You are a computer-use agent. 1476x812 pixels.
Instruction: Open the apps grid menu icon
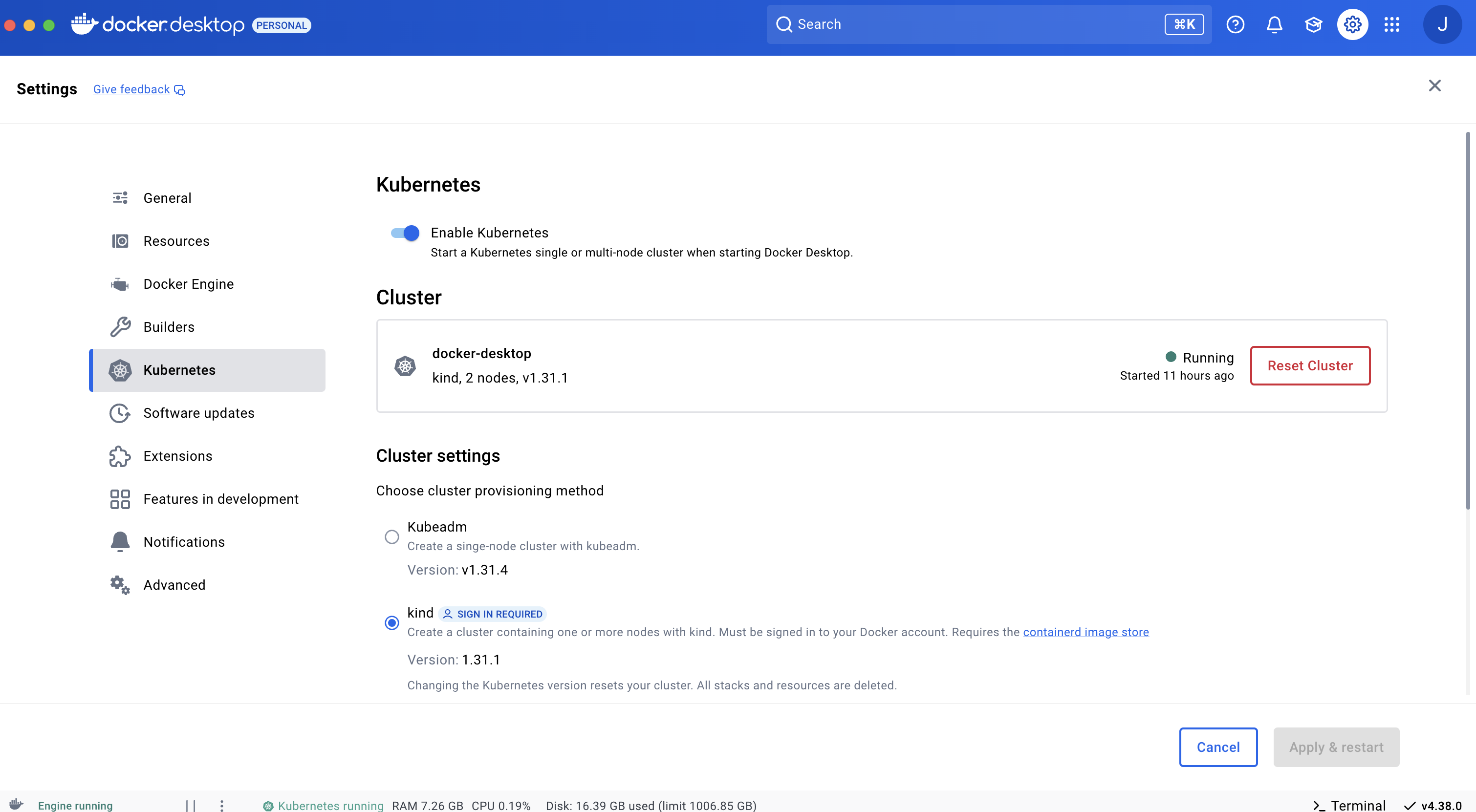1392,24
